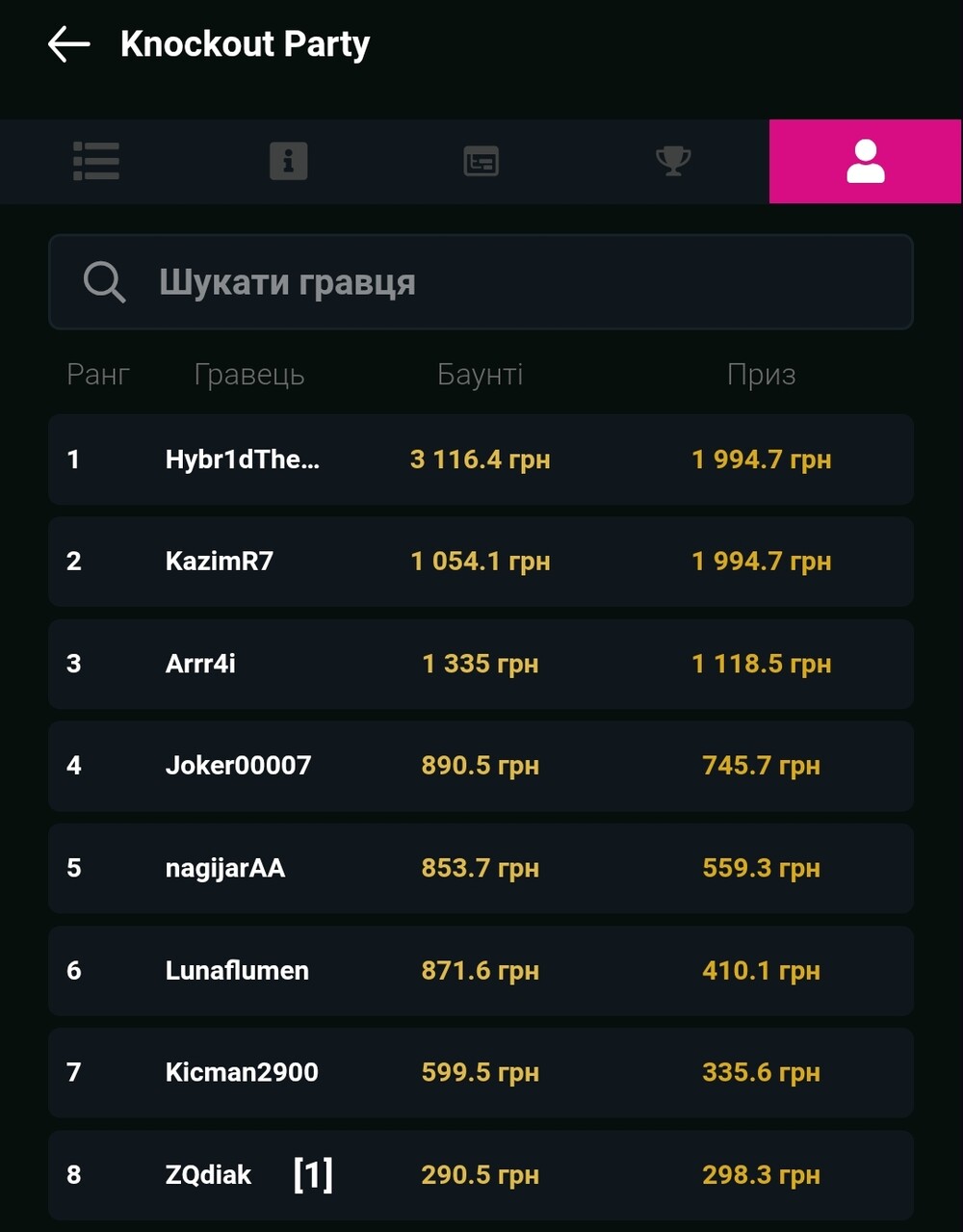Click the 'Гравець' column header

(x=249, y=375)
